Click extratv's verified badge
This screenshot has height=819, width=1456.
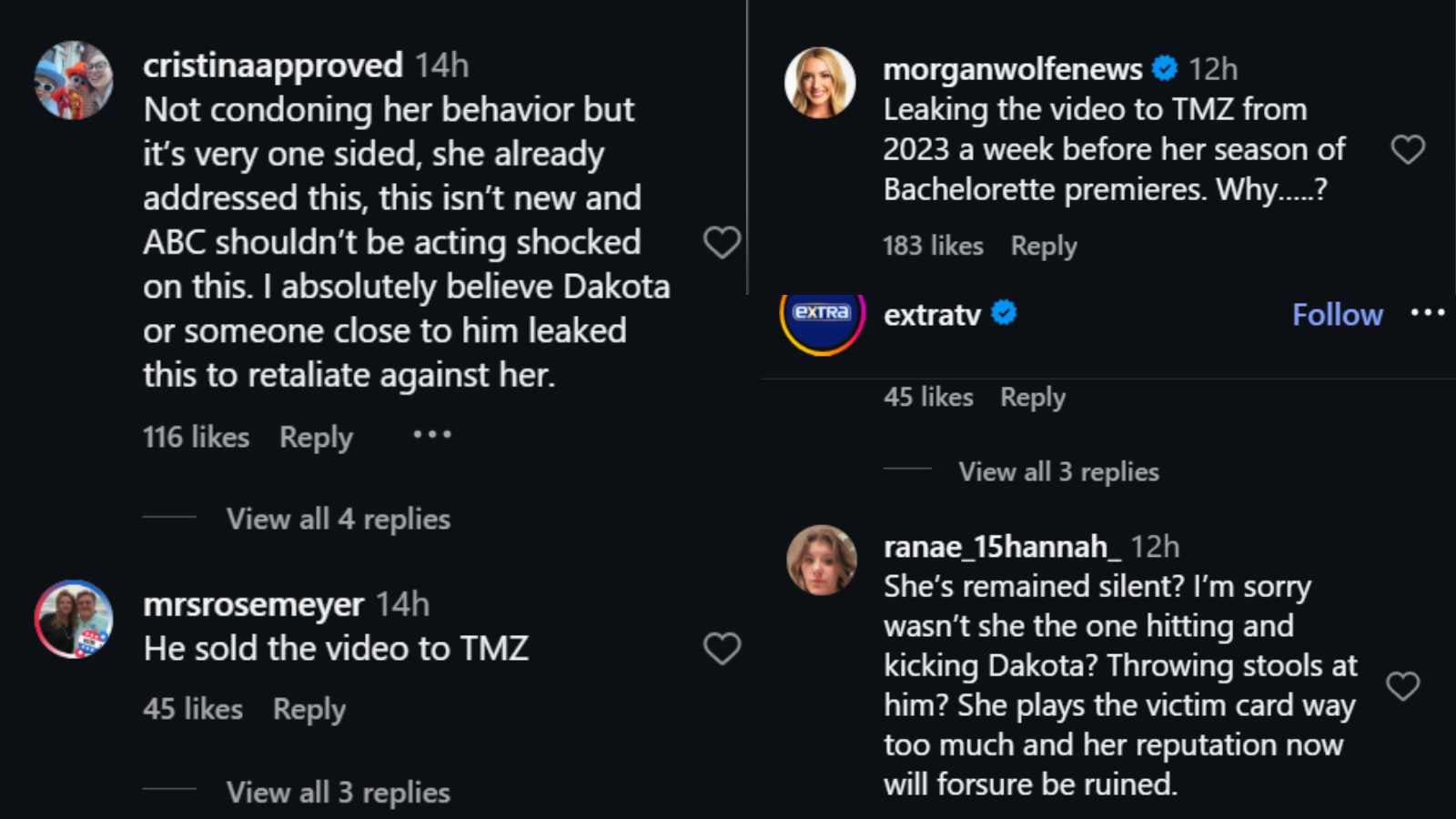(x=1004, y=313)
